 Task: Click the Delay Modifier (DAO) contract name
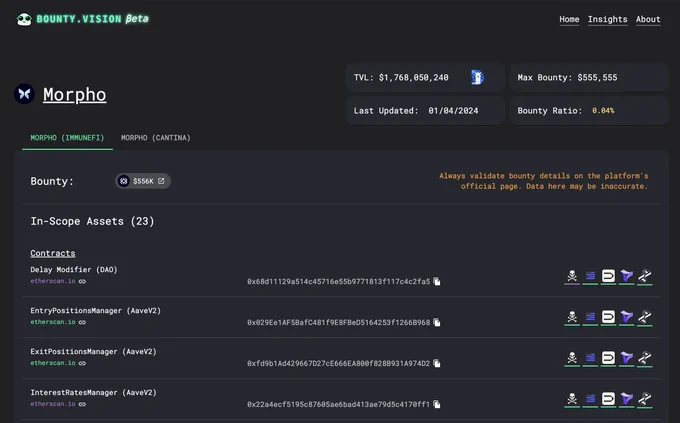click(74, 269)
